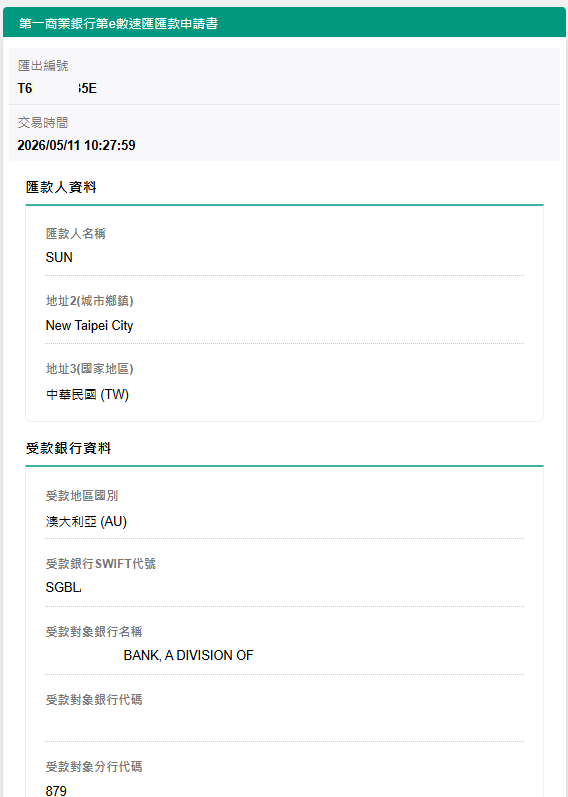Click the 受款銀行SWIFT代號 label
568x797 pixels.
click(x=101, y=564)
